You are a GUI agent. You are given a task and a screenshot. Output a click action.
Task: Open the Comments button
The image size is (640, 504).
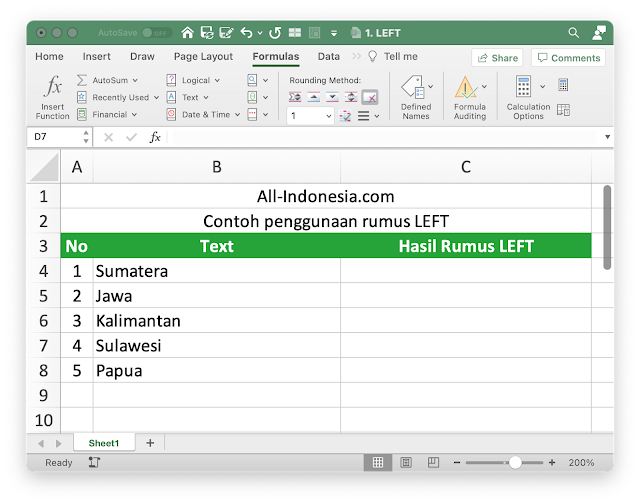568,58
